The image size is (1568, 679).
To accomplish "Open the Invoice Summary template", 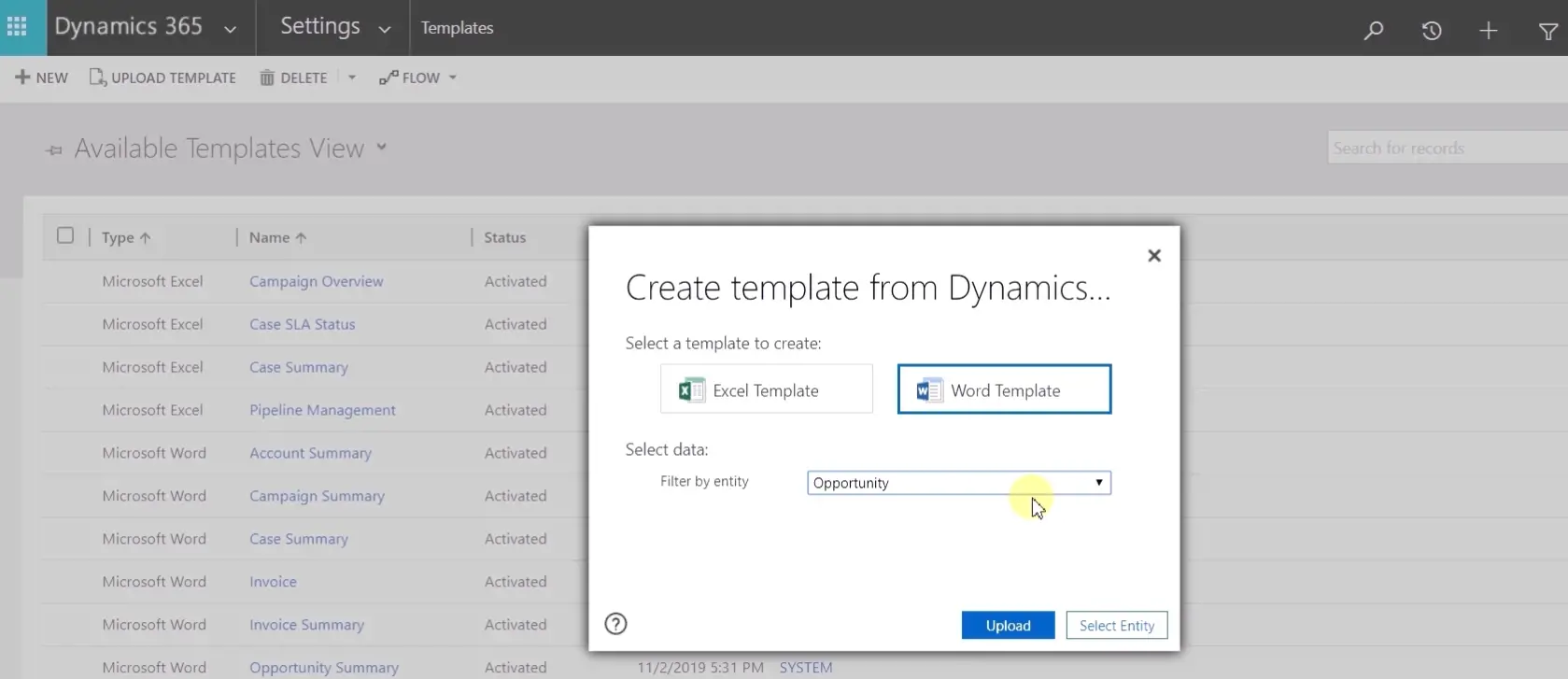I will 306,625.
